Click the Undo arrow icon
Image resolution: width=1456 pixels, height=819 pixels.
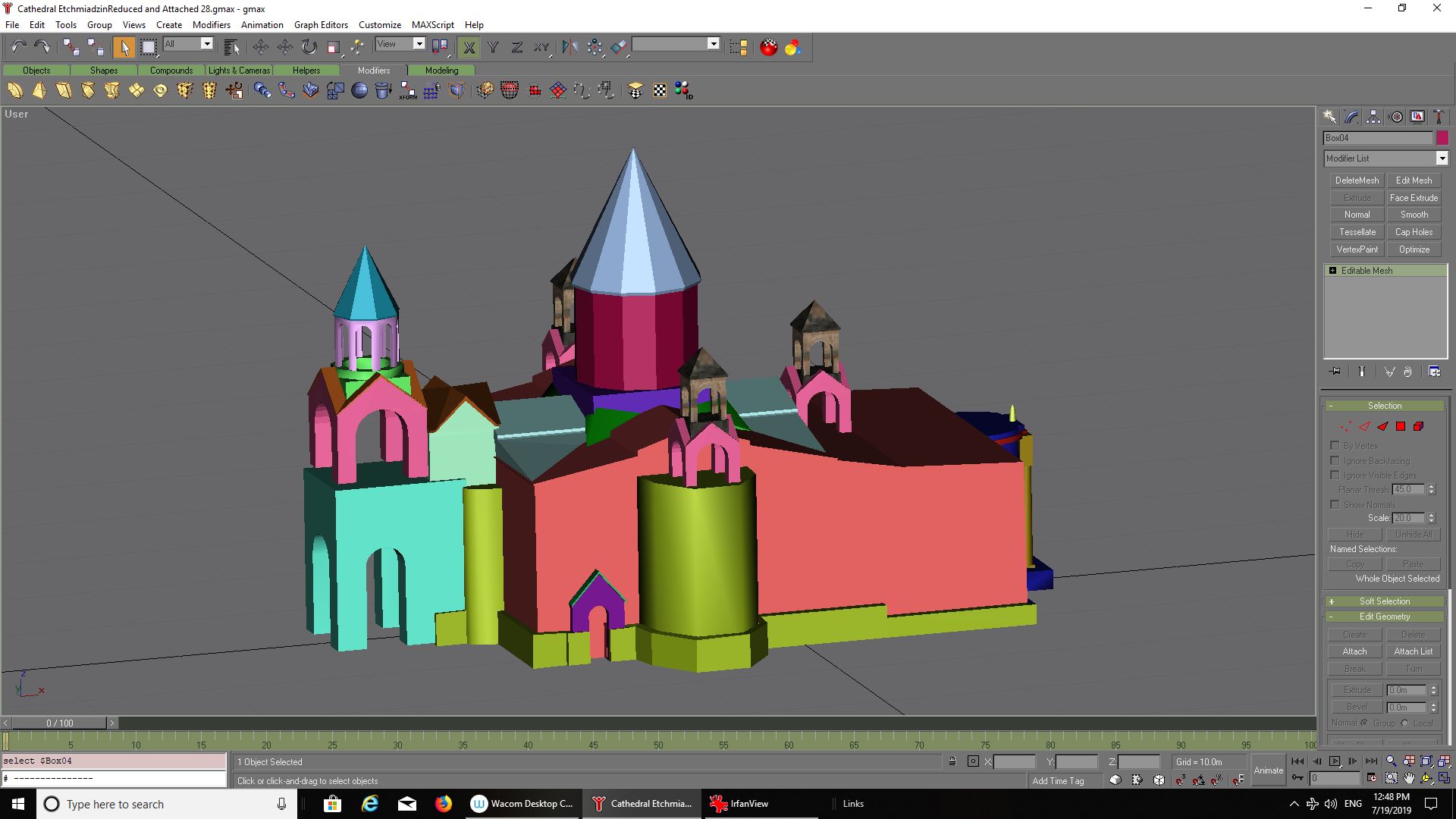click(x=18, y=47)
